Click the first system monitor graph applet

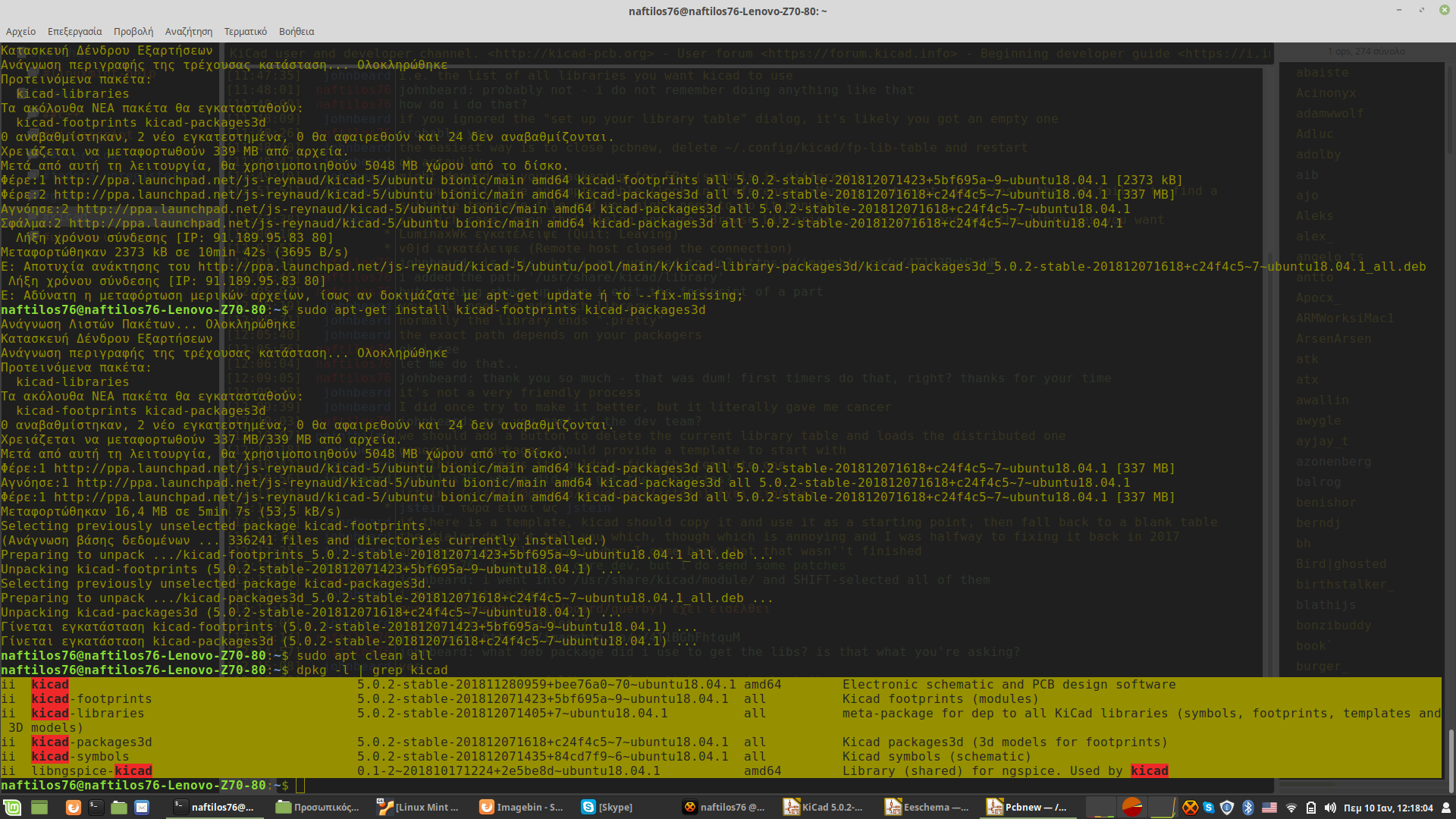coord(1100,808)
